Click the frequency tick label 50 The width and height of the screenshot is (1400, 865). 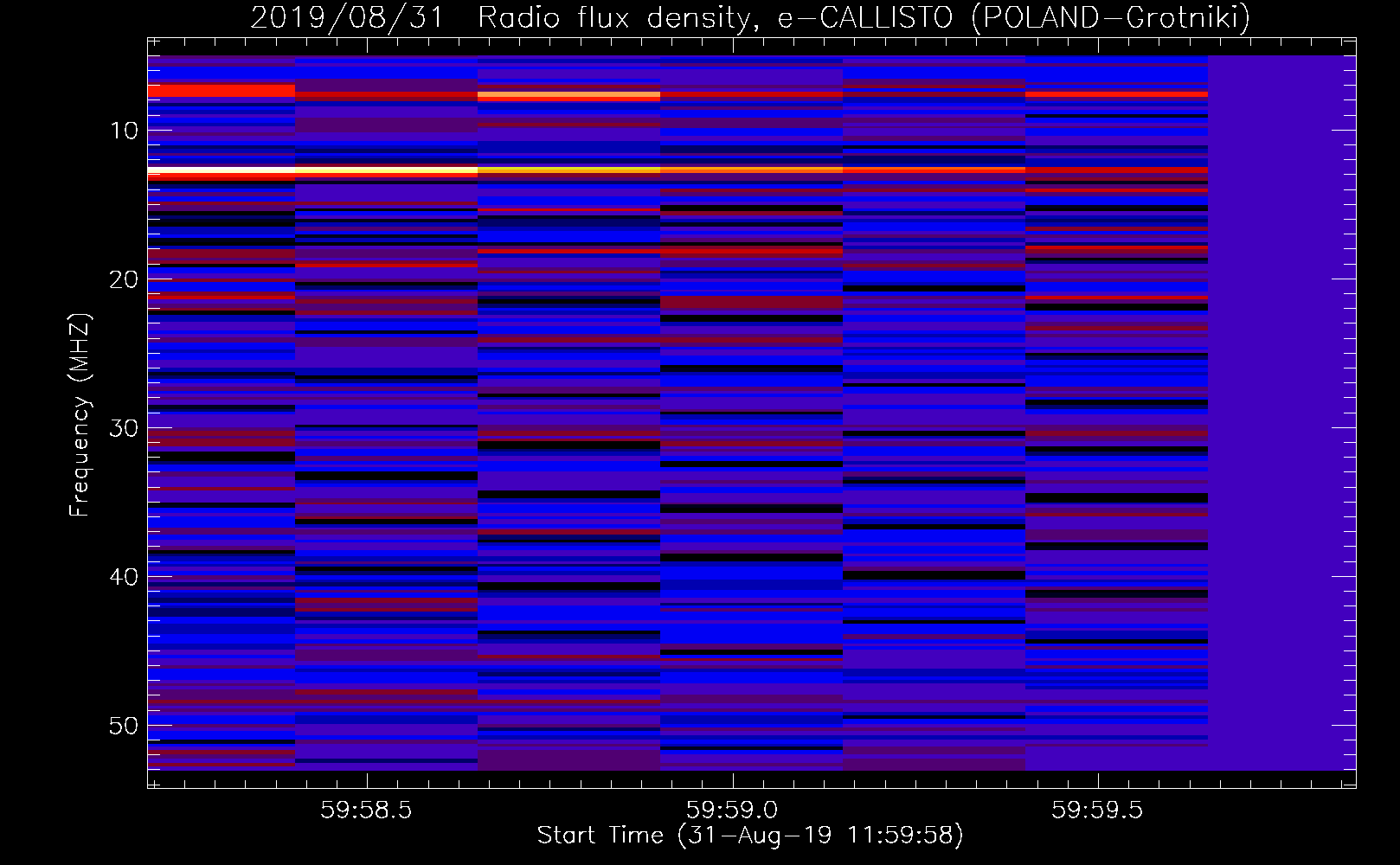click(125, 726)
